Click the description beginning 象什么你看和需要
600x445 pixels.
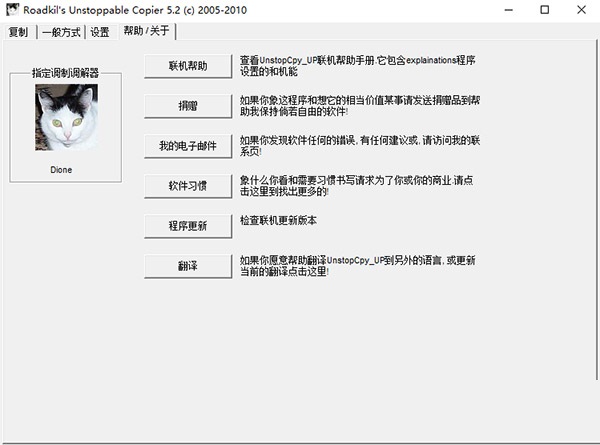coord(357,186)
